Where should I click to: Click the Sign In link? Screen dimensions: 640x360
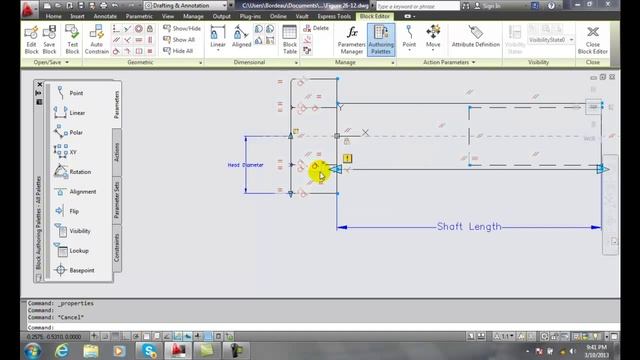pyautogui.click(x=491, y=6)
